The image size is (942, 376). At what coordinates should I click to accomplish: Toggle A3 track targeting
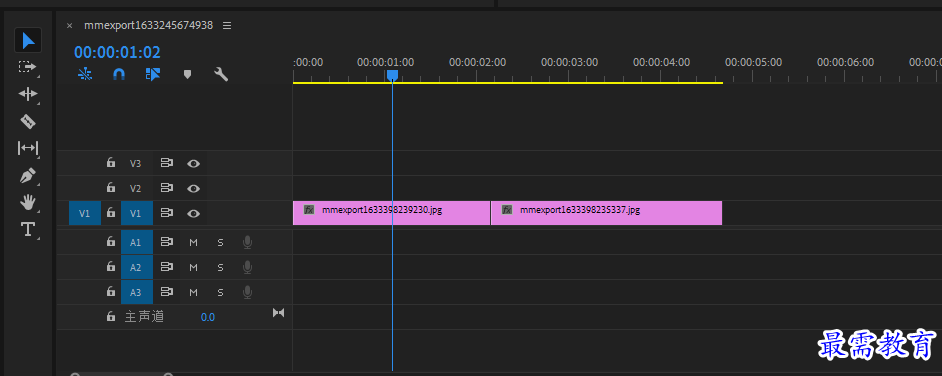point(136,293)
